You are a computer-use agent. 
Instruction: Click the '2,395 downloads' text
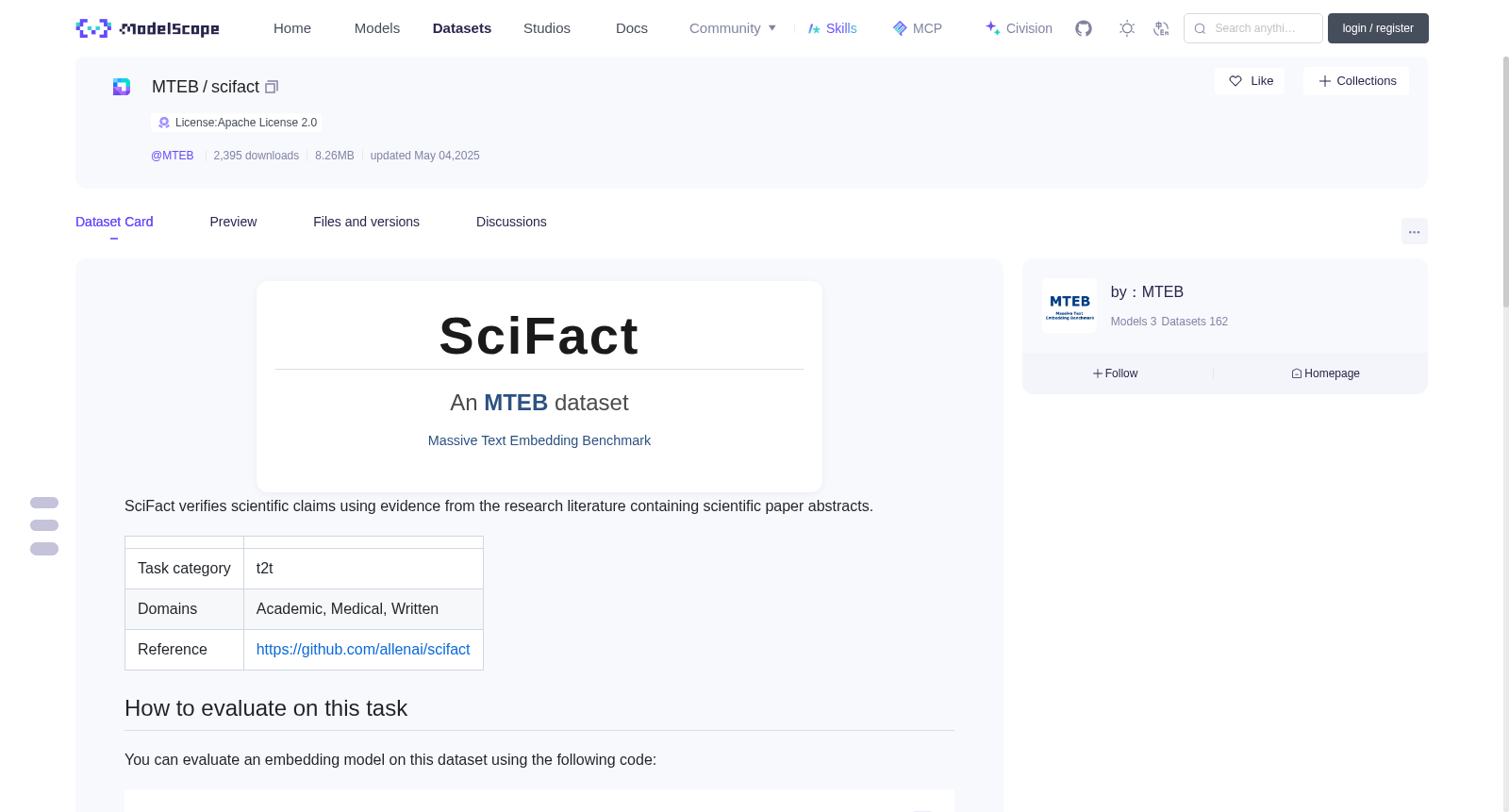pos(257,156)
